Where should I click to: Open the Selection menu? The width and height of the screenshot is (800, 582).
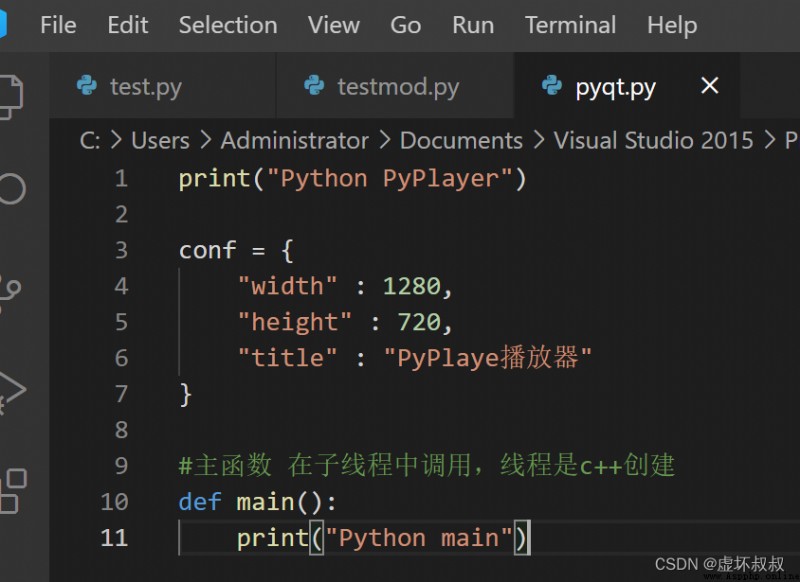click(x=228, y=25)
